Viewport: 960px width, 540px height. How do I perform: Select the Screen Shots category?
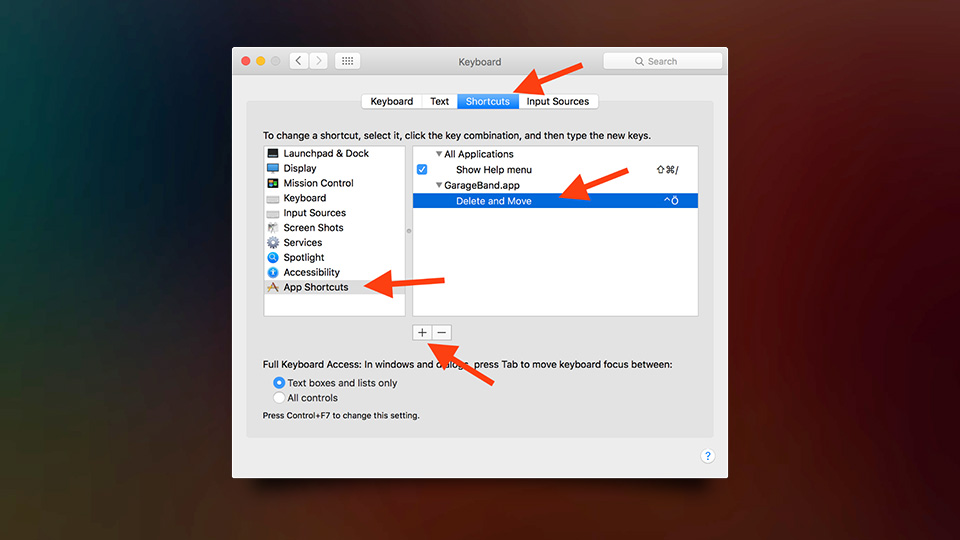(334, 228)
